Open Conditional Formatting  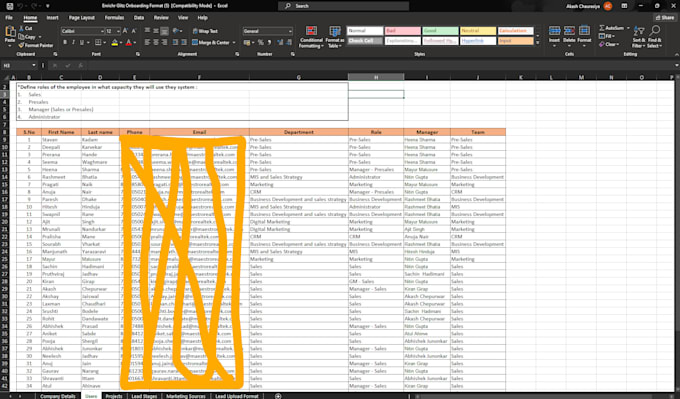pyautogui.click(x=311, y=37)
